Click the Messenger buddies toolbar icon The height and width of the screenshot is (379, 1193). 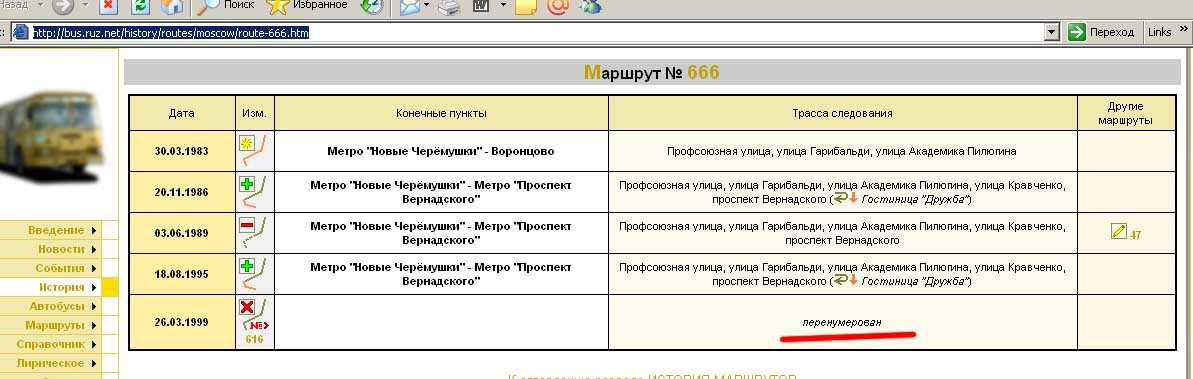(590, 7)
